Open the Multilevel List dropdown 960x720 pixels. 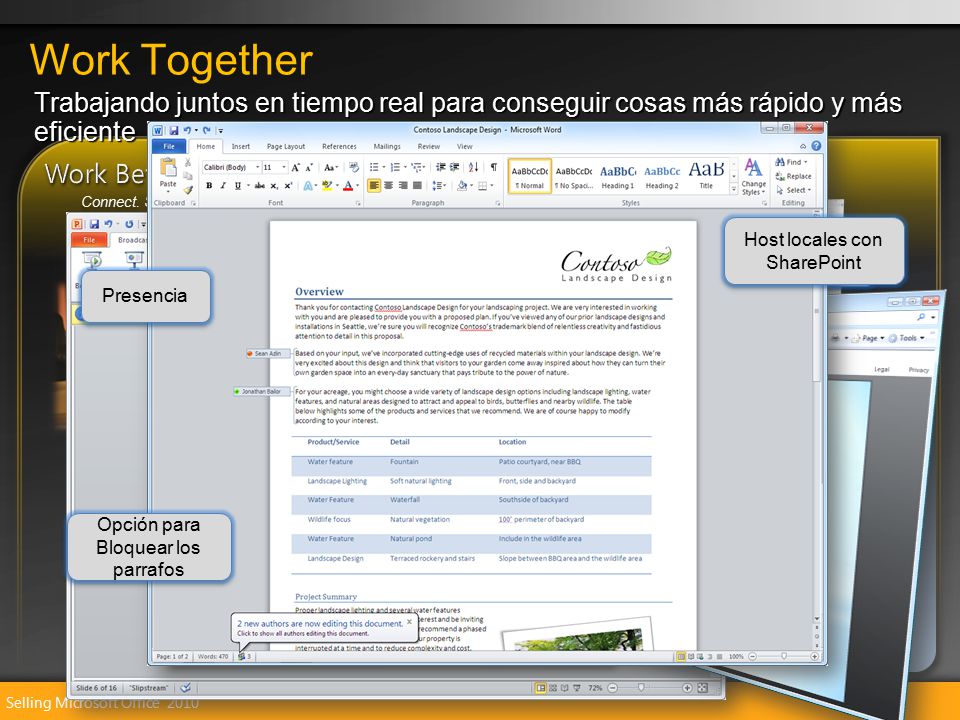click(x=419, y=167)
